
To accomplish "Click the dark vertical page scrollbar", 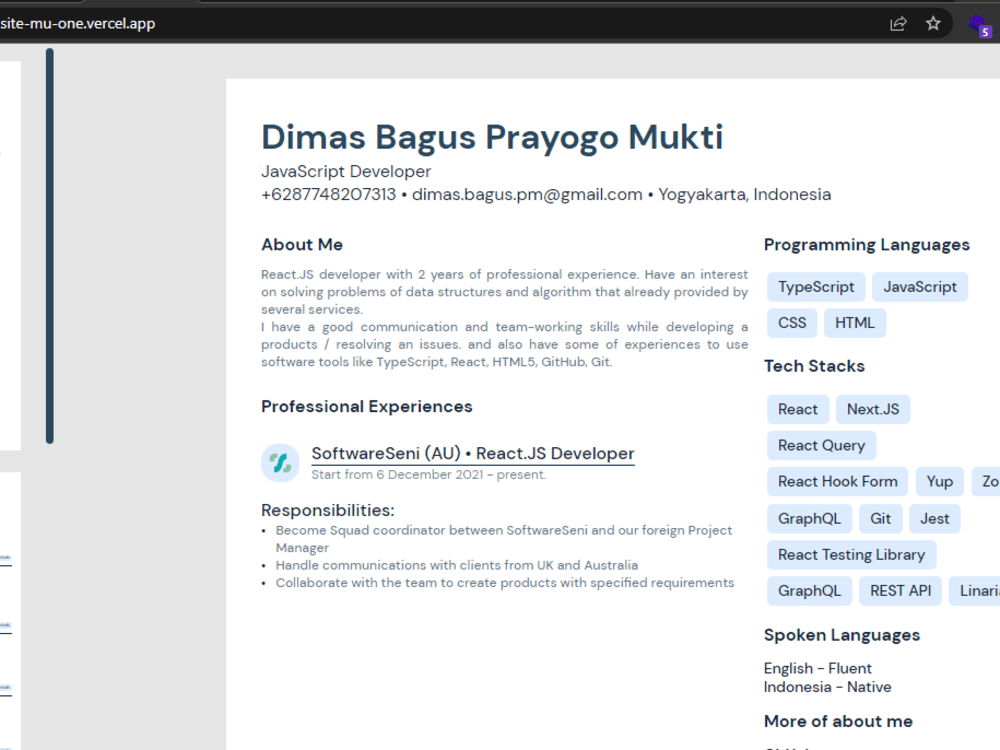I will pyautogui.click(x=48, y=250).
